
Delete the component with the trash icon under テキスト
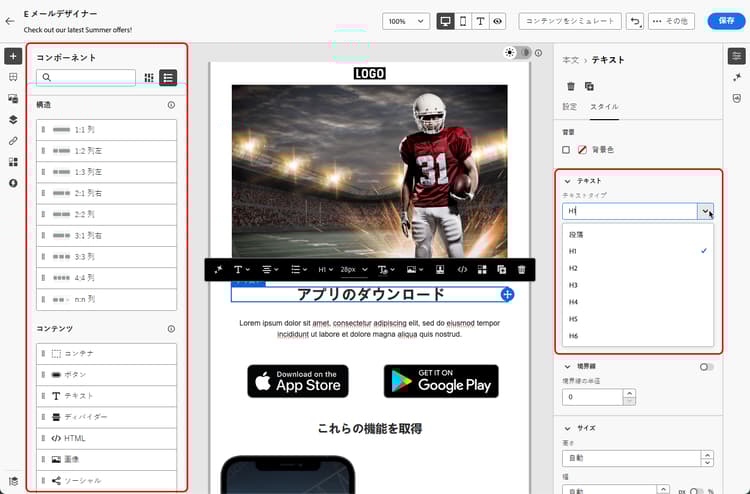pyautogui.click(x=571, y=87)
